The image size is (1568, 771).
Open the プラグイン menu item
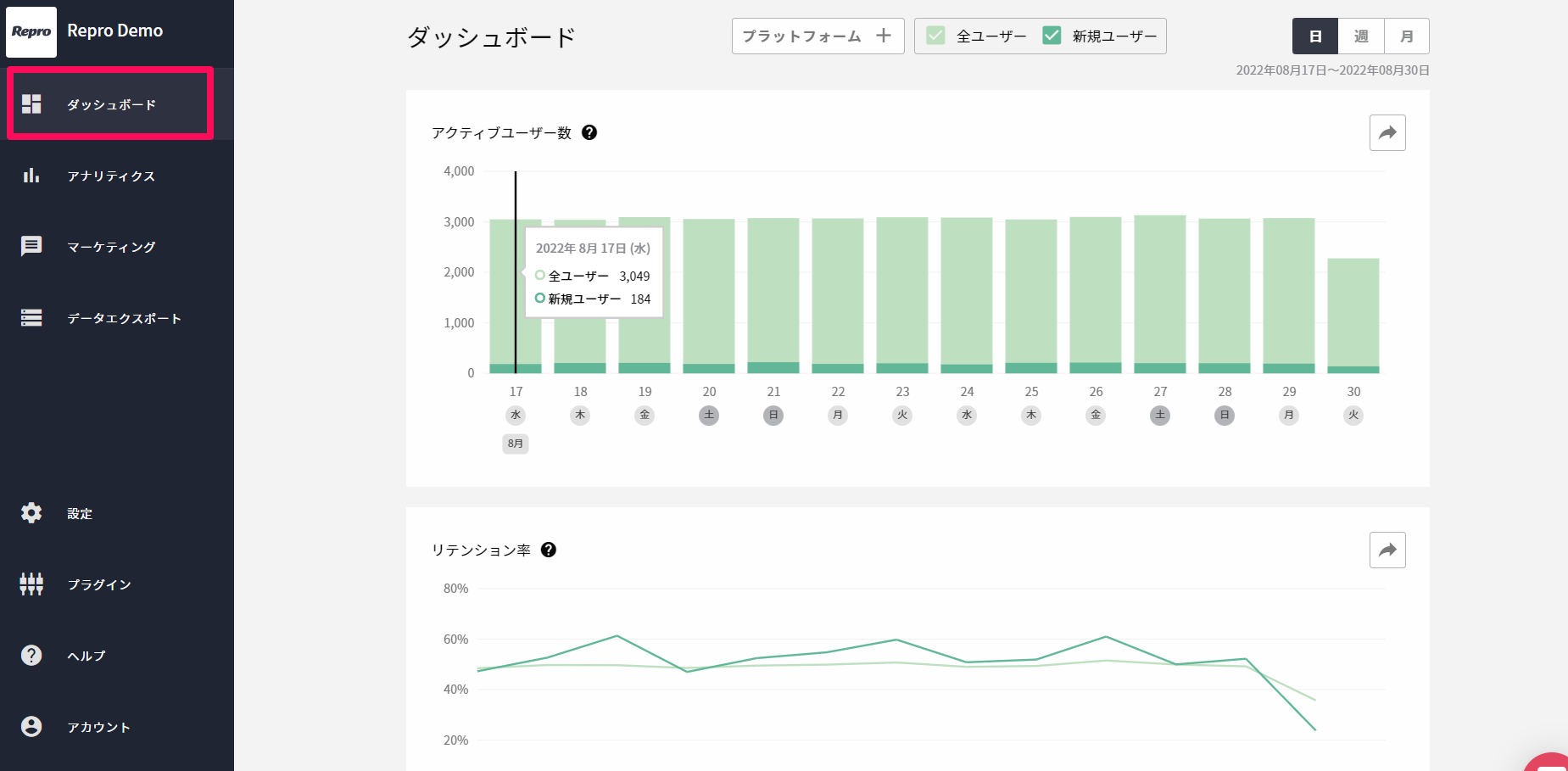click(x=117, y=584)
